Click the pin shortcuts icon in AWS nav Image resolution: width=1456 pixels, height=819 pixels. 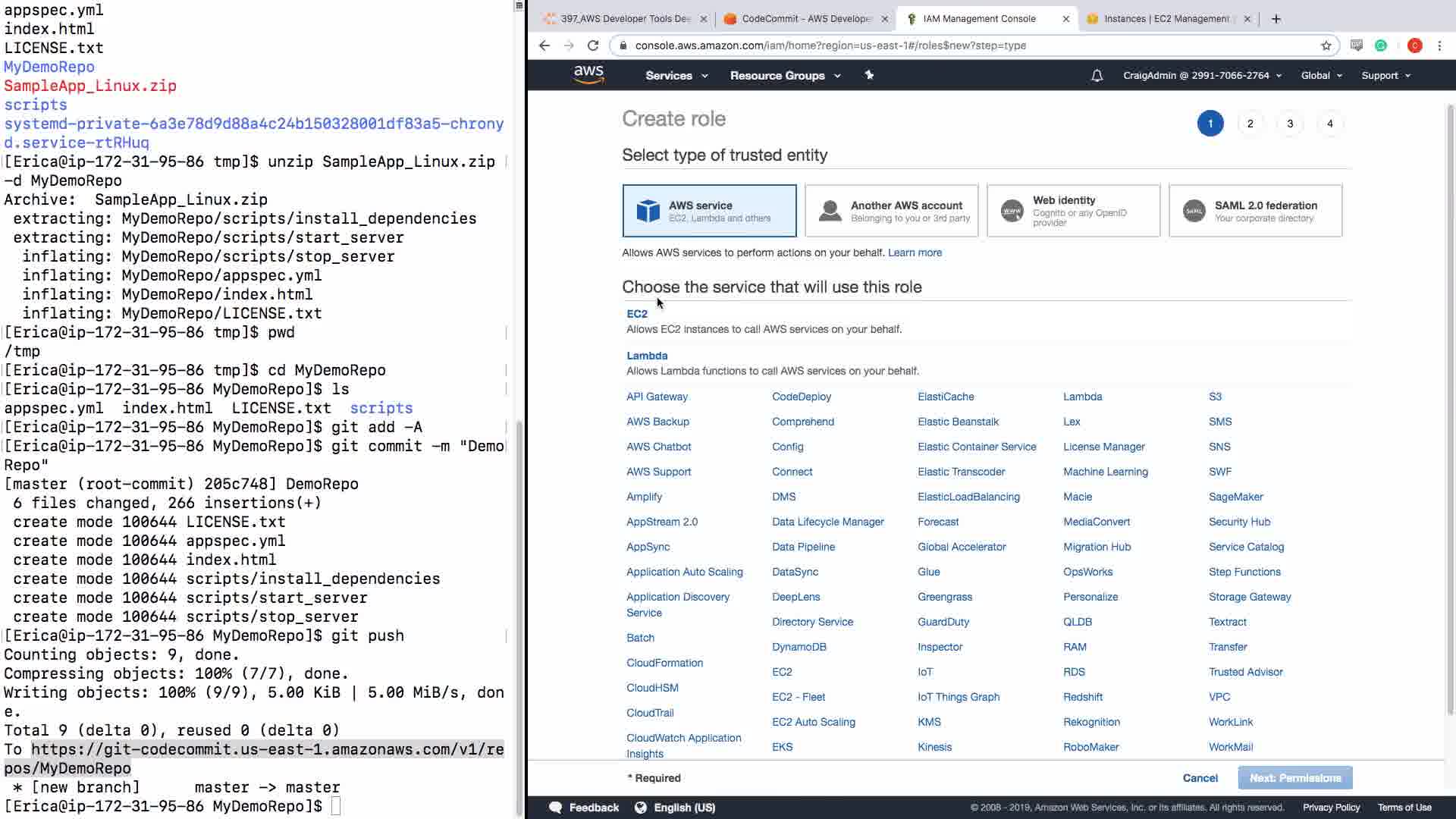pos(869,75)
